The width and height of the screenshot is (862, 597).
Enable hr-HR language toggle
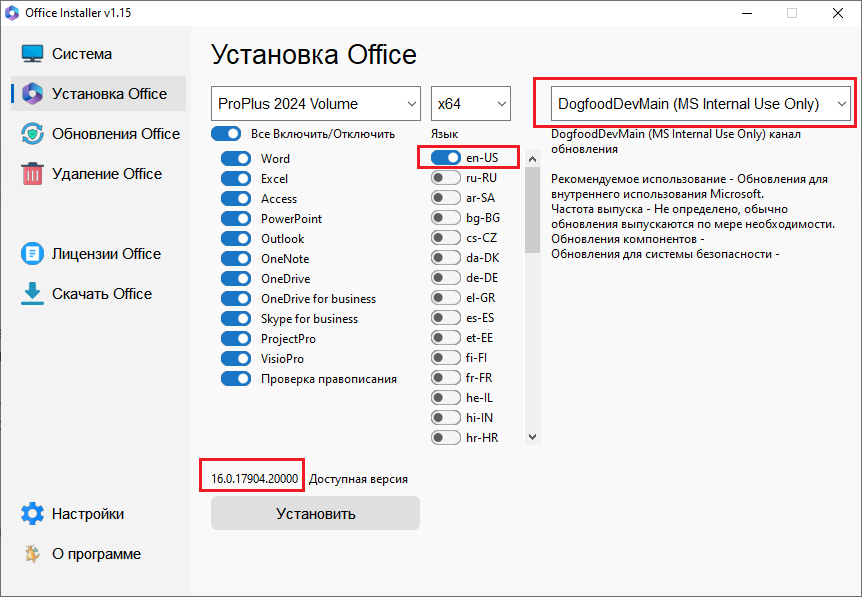point(446,438)
